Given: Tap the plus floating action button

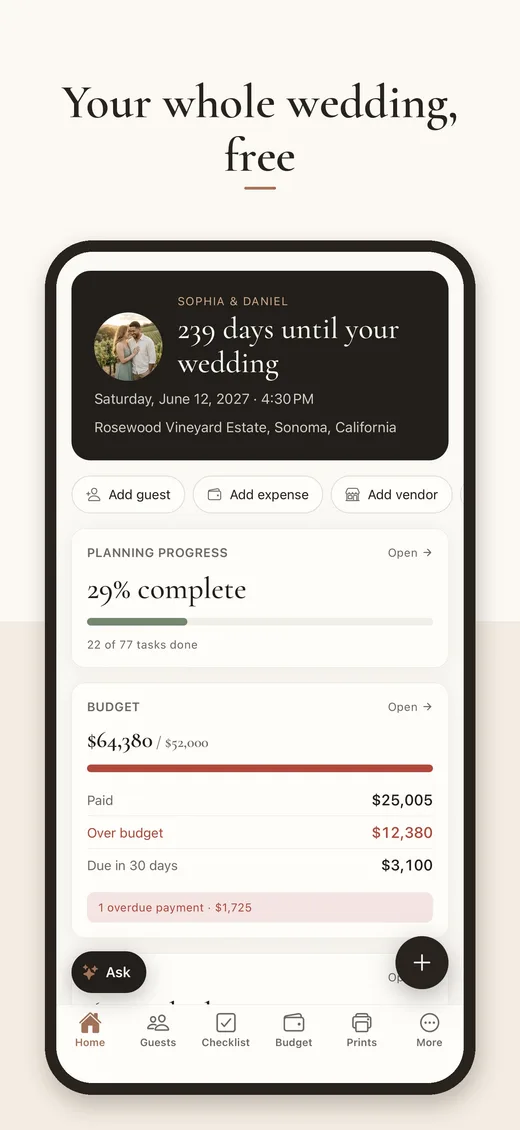Looking at the screenshot, I should point(422,963).
